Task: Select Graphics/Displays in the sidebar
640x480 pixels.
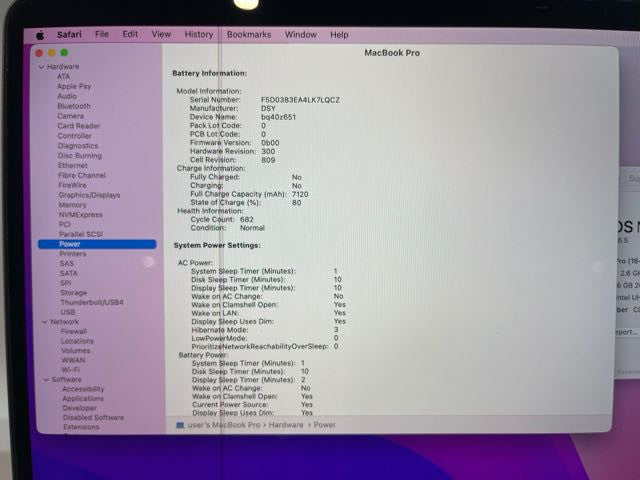Action: click(89, 195)
